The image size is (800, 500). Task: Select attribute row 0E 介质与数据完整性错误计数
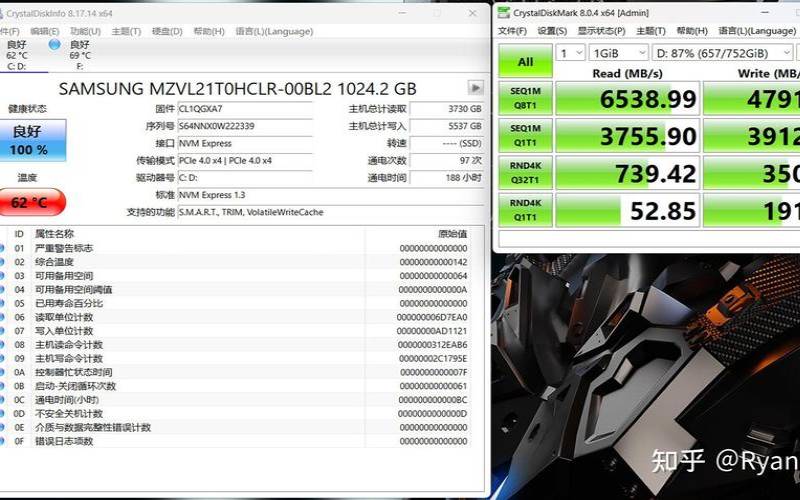235,427
